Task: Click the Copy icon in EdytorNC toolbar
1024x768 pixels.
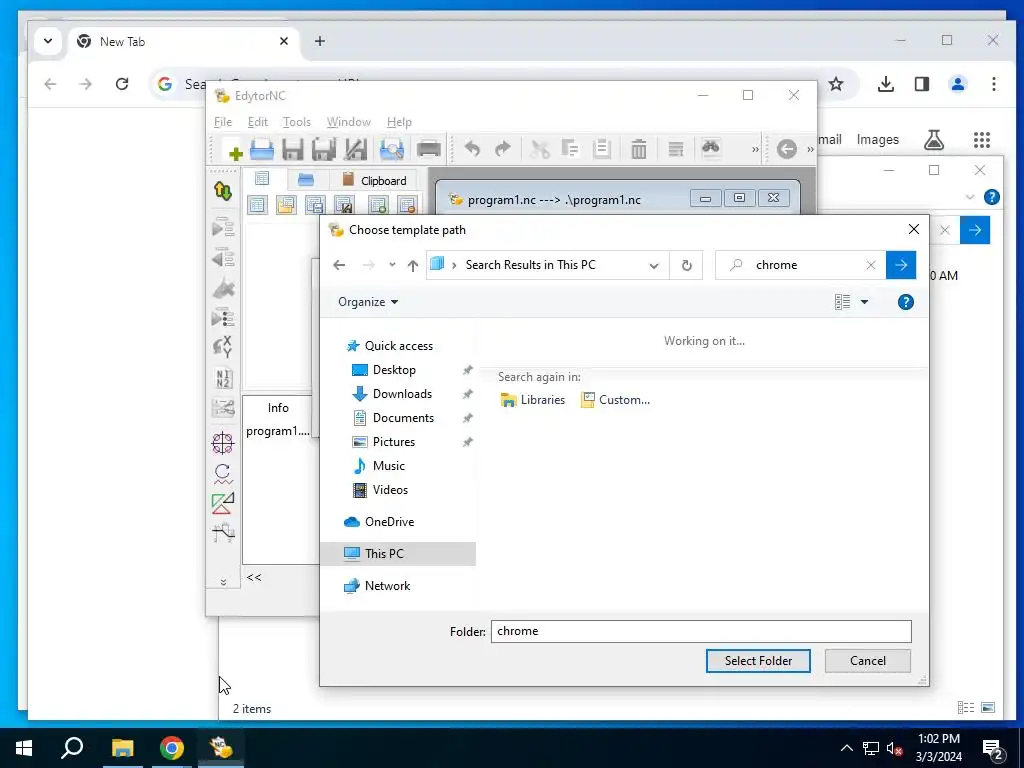Action: pyautogui.click(x=571, y=150)
